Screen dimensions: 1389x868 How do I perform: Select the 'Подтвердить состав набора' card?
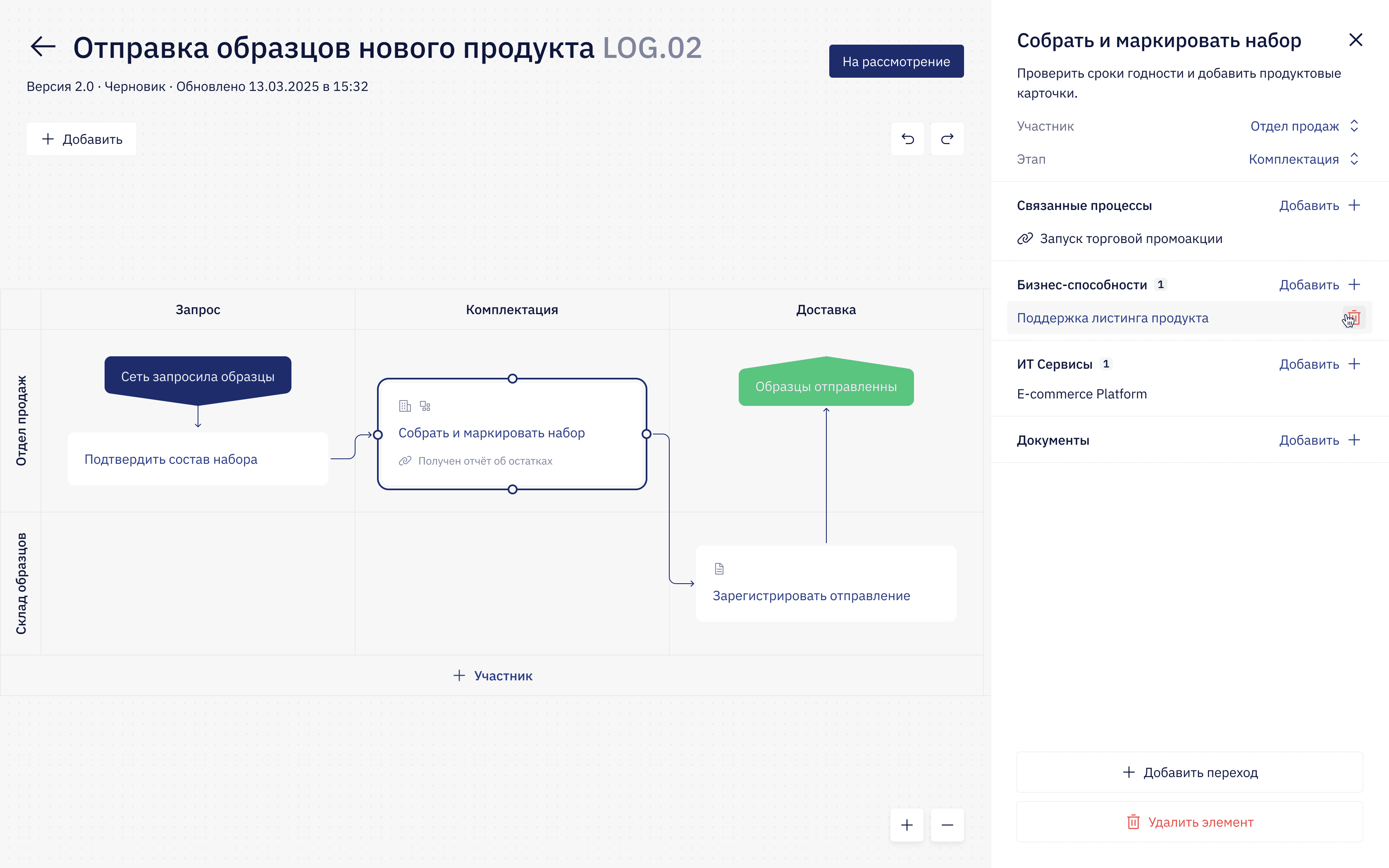tap(198, 459)
